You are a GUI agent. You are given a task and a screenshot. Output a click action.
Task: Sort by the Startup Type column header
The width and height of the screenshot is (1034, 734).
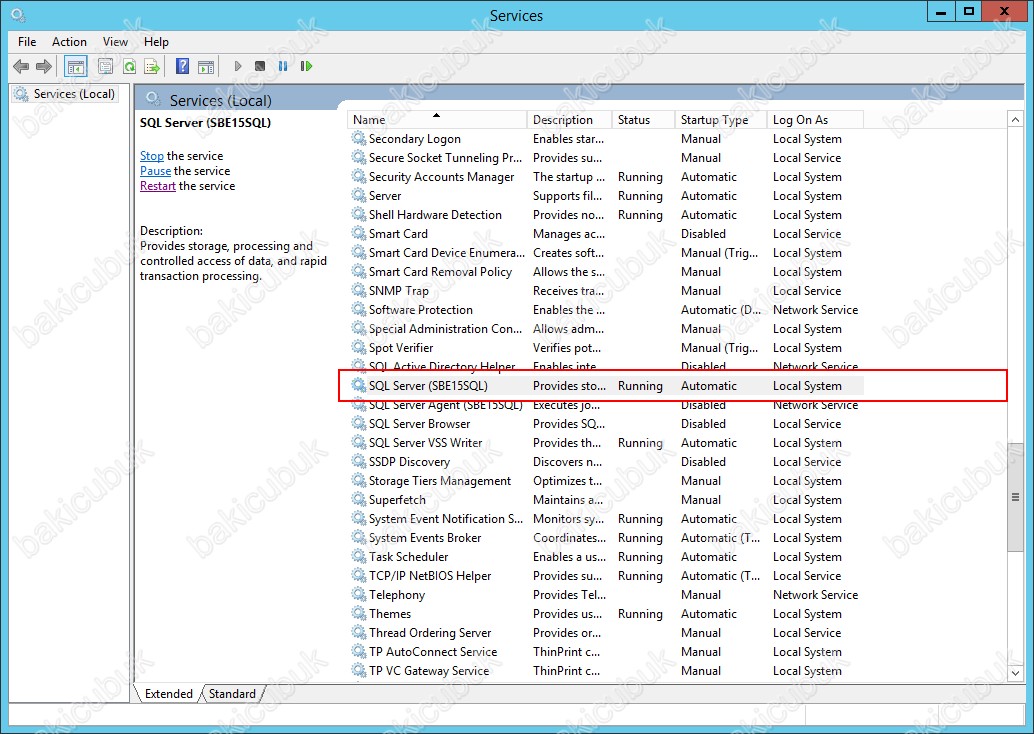pos(721,119)
